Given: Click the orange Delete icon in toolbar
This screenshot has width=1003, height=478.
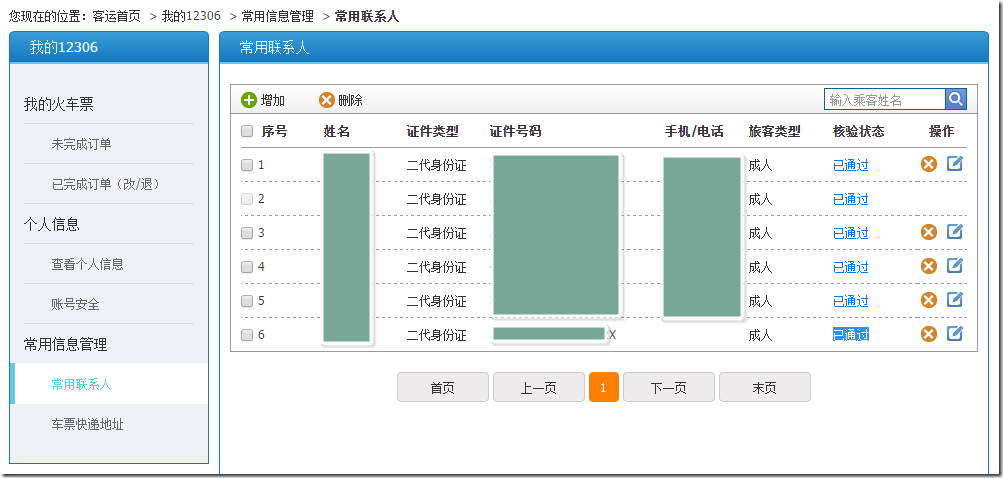Looking at the screenshot, I should [x=327, y=100].
